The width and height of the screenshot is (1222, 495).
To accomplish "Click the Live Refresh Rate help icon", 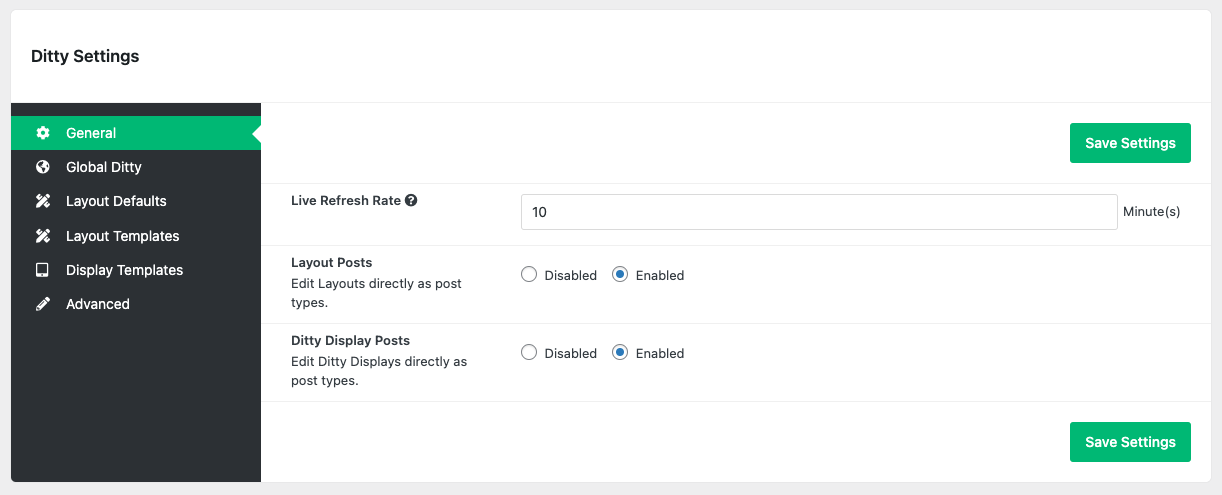I will tap(411, 200).
